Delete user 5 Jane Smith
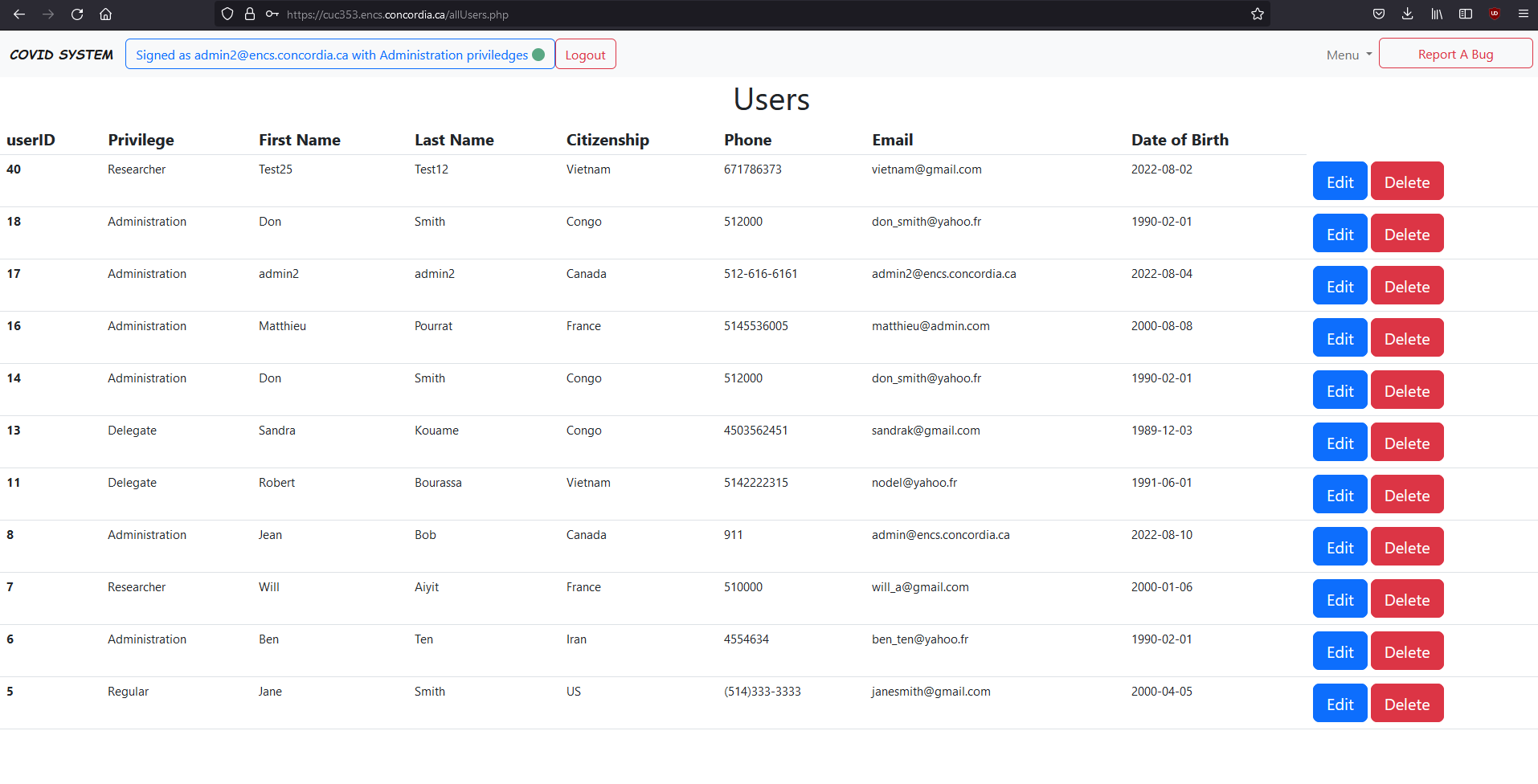Screen dimensions: 1538x784 tap(1407, 704)
